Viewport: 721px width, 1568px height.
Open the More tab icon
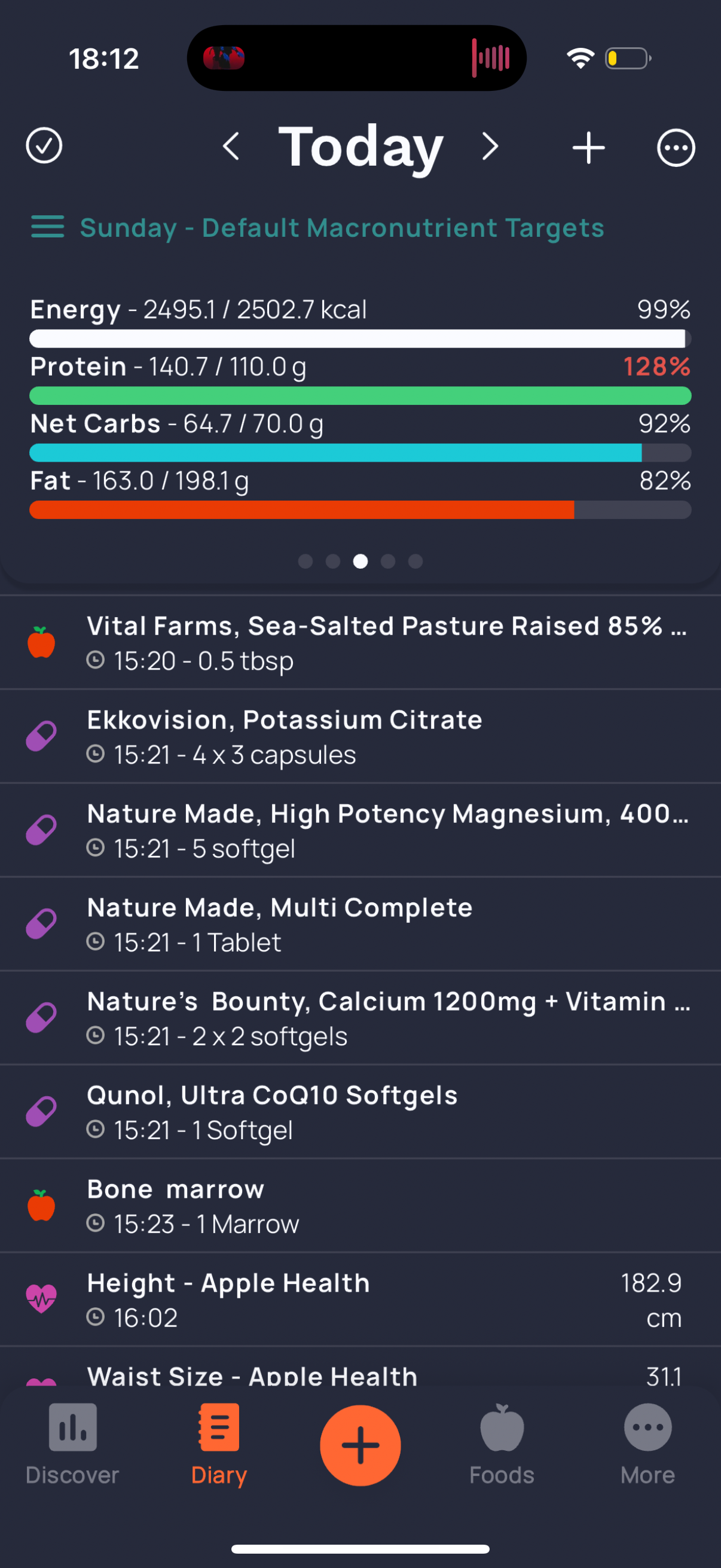[647, 1428]
